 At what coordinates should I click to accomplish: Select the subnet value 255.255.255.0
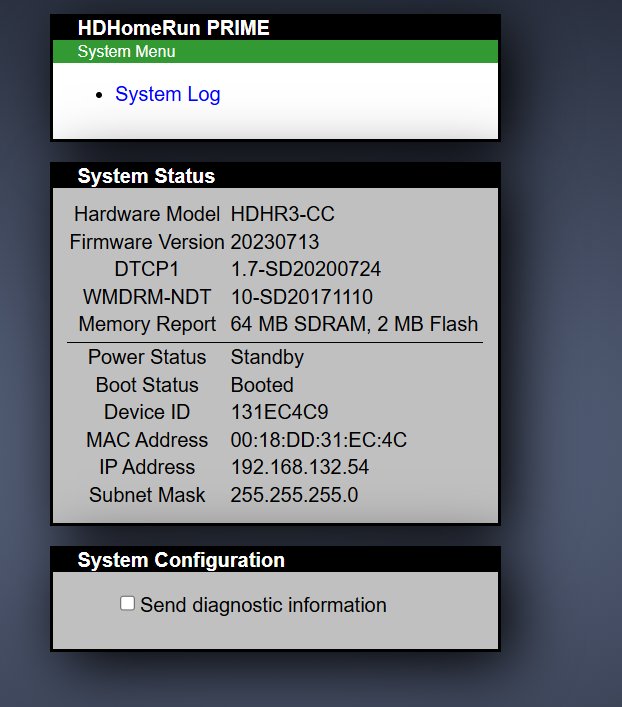(295, 495)
